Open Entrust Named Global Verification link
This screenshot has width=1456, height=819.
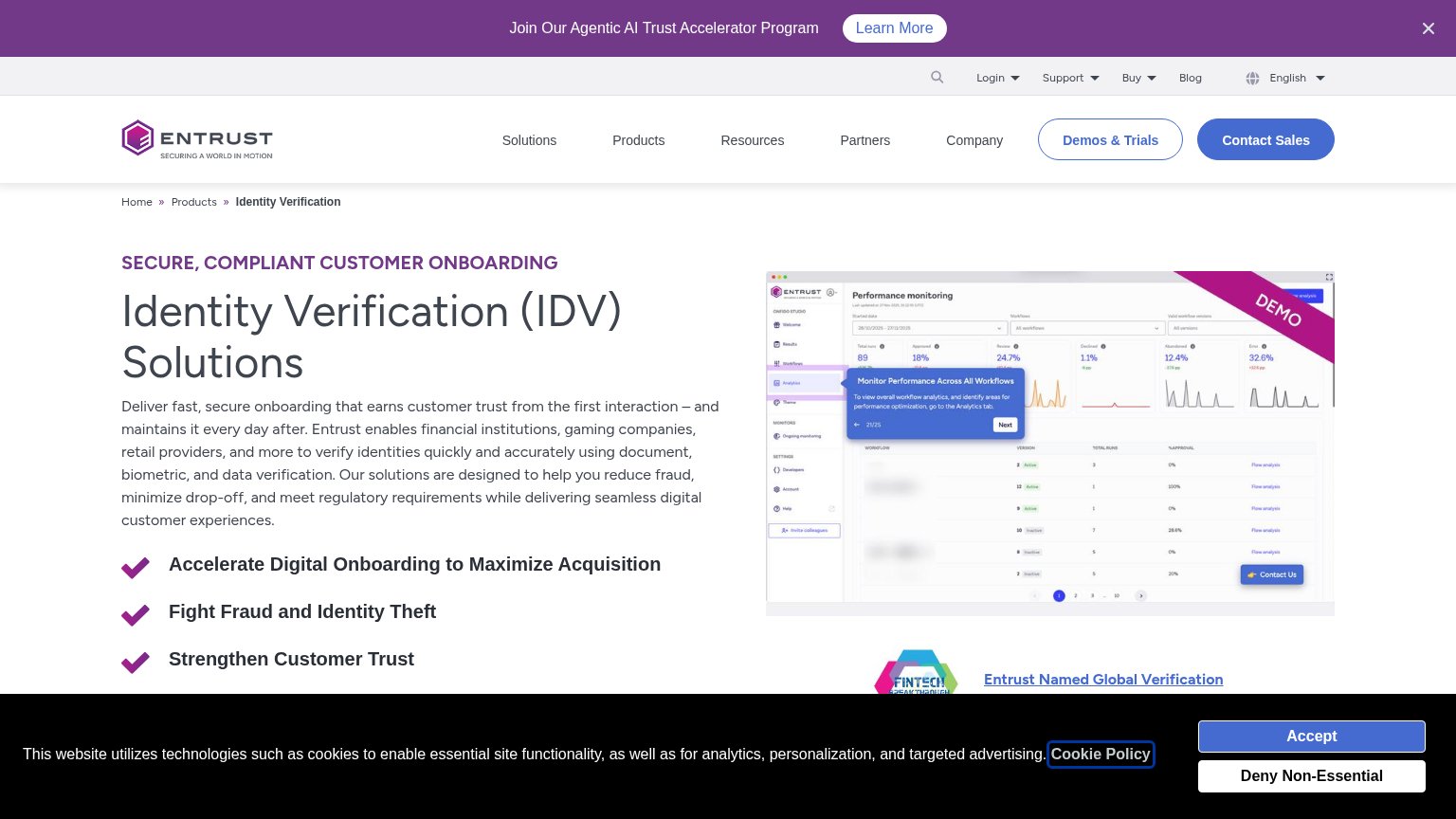[x=1103, y=680]
